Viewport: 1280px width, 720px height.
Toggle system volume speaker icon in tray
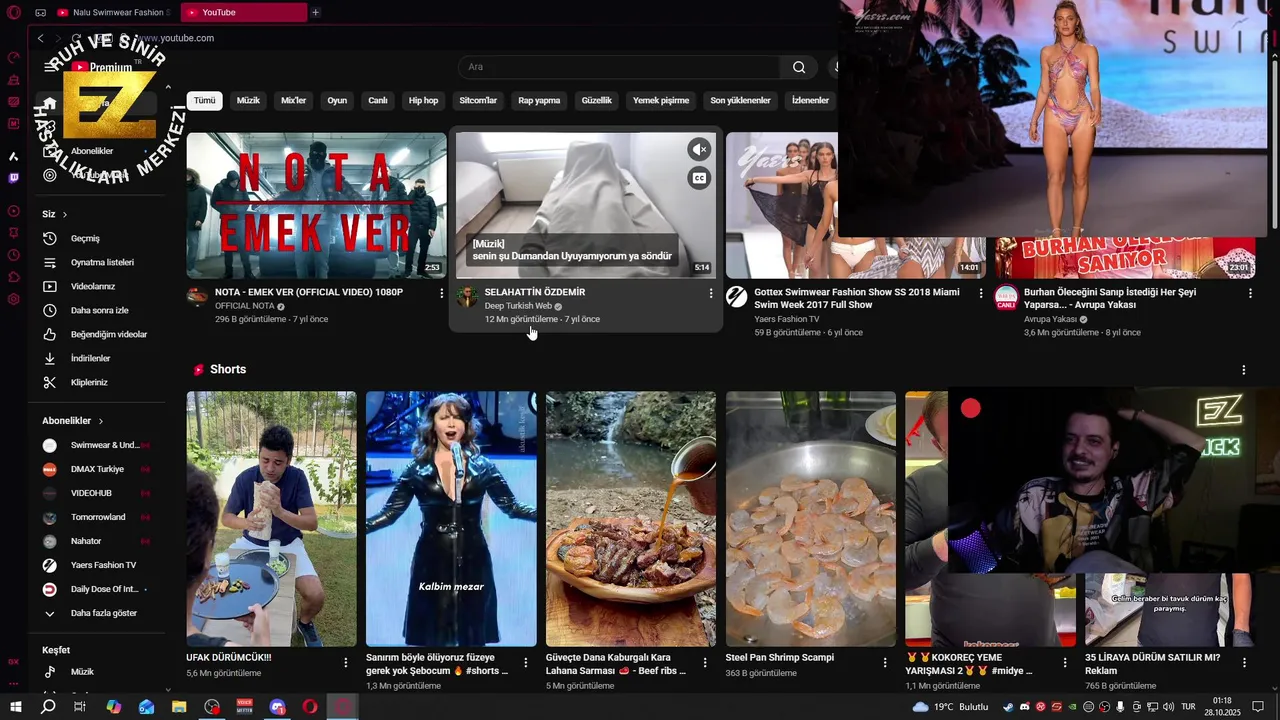(x=1168, y=707)
